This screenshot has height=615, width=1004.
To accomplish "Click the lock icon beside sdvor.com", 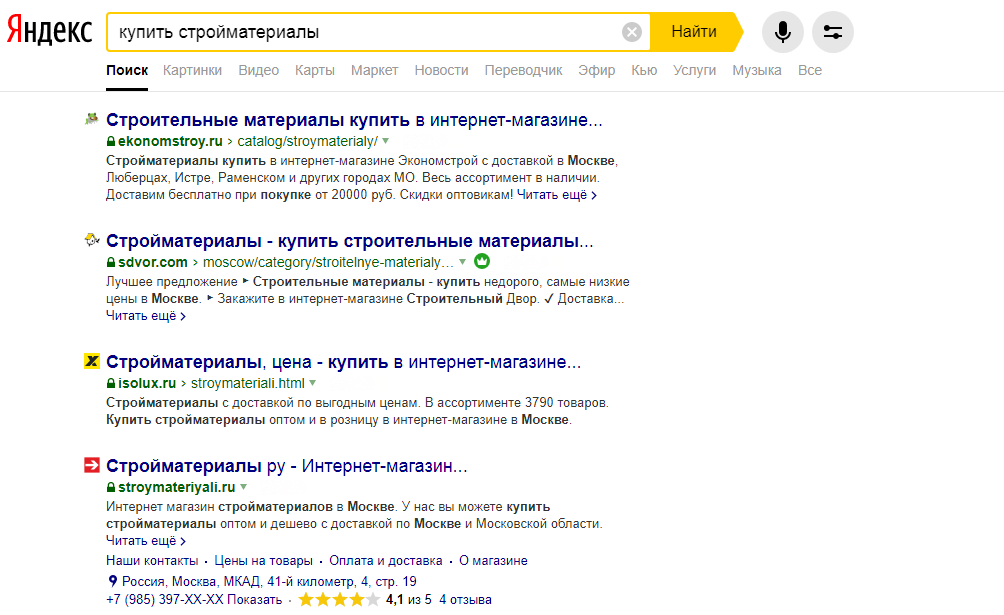I will (x=111, y=262).
